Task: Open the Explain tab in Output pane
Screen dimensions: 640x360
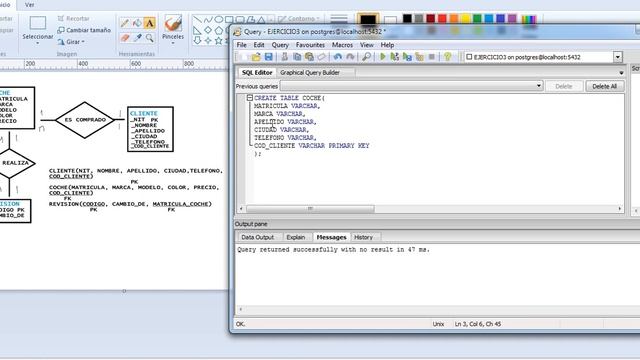Action: [x=296, y=237]
